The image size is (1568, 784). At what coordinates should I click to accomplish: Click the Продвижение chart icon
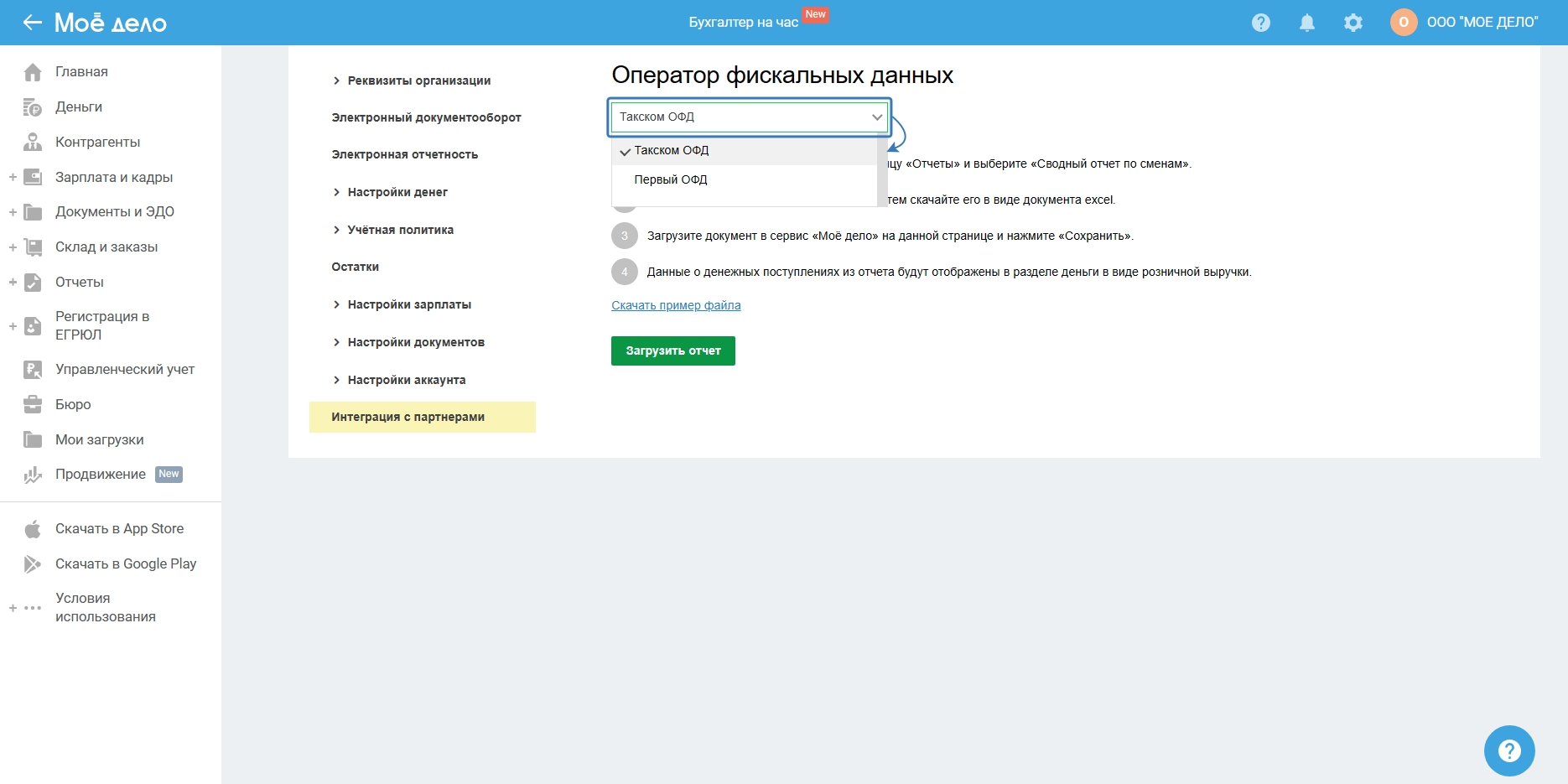click(x=33, y=475)
